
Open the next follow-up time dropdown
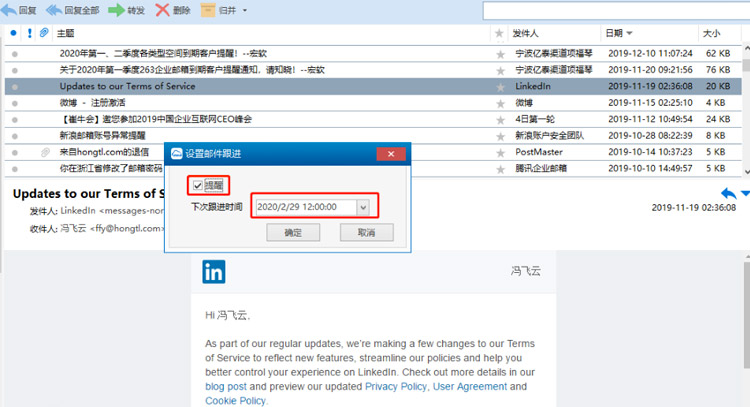(362, 207)
